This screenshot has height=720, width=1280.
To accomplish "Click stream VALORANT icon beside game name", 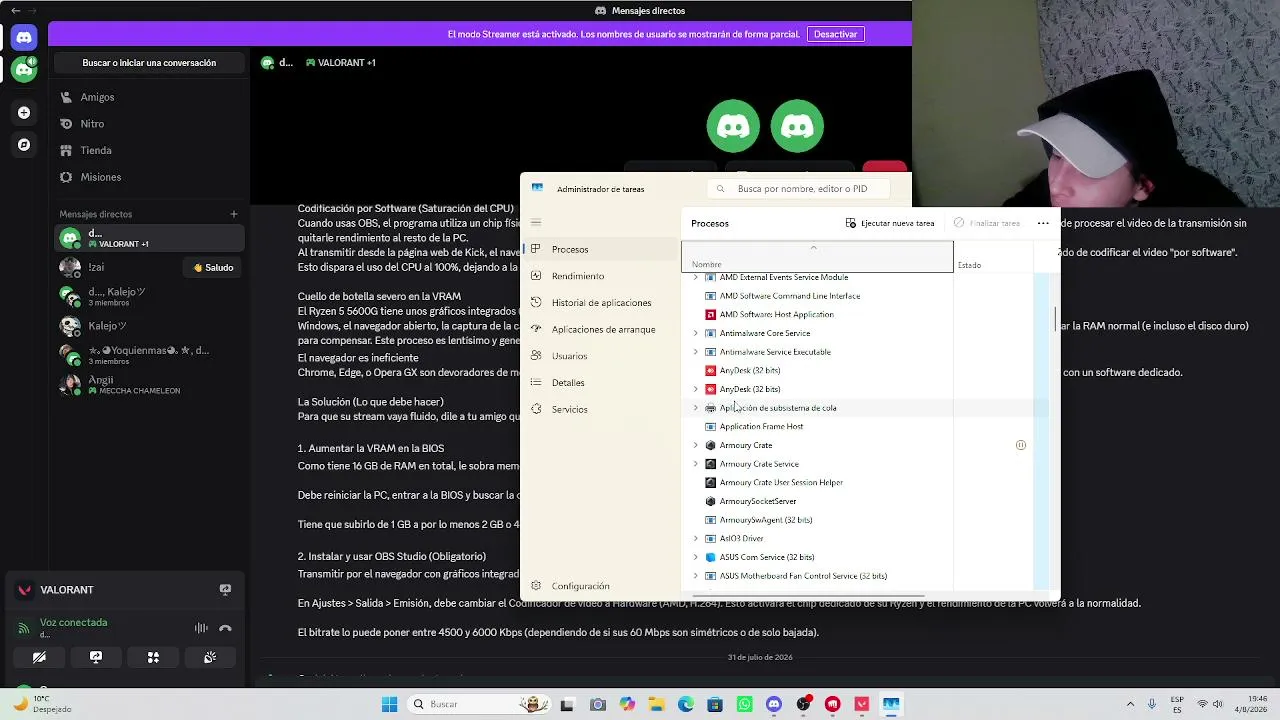I will click(225, 590).
